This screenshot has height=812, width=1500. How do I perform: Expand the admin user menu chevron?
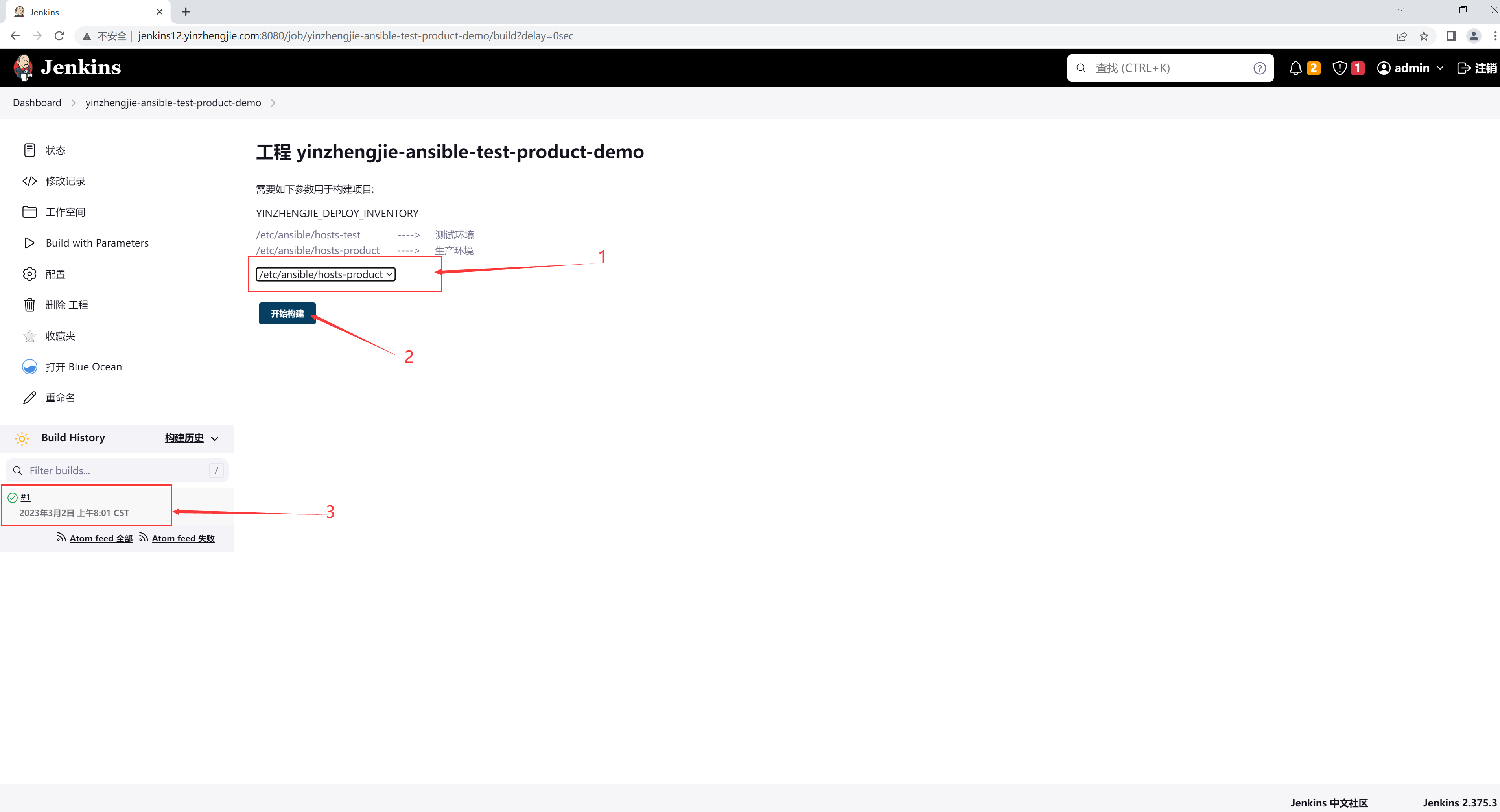(1441, 68)
